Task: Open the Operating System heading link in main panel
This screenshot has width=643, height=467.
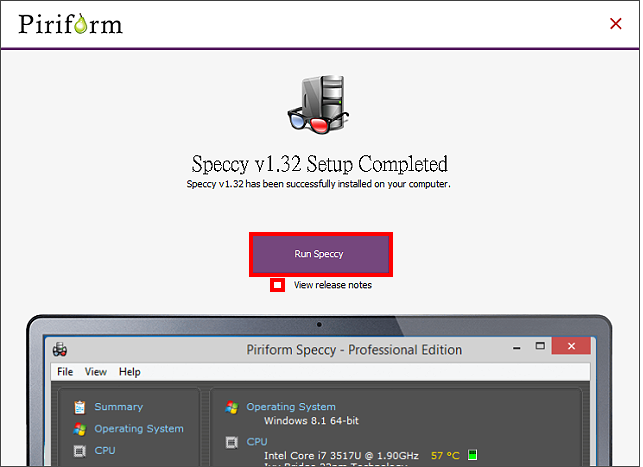Action: tap(291, 407)
